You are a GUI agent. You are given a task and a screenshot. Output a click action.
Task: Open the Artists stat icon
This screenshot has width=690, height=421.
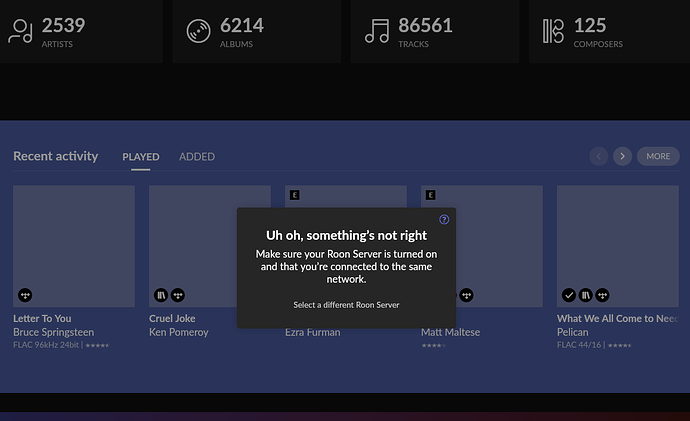coord(20,31)
